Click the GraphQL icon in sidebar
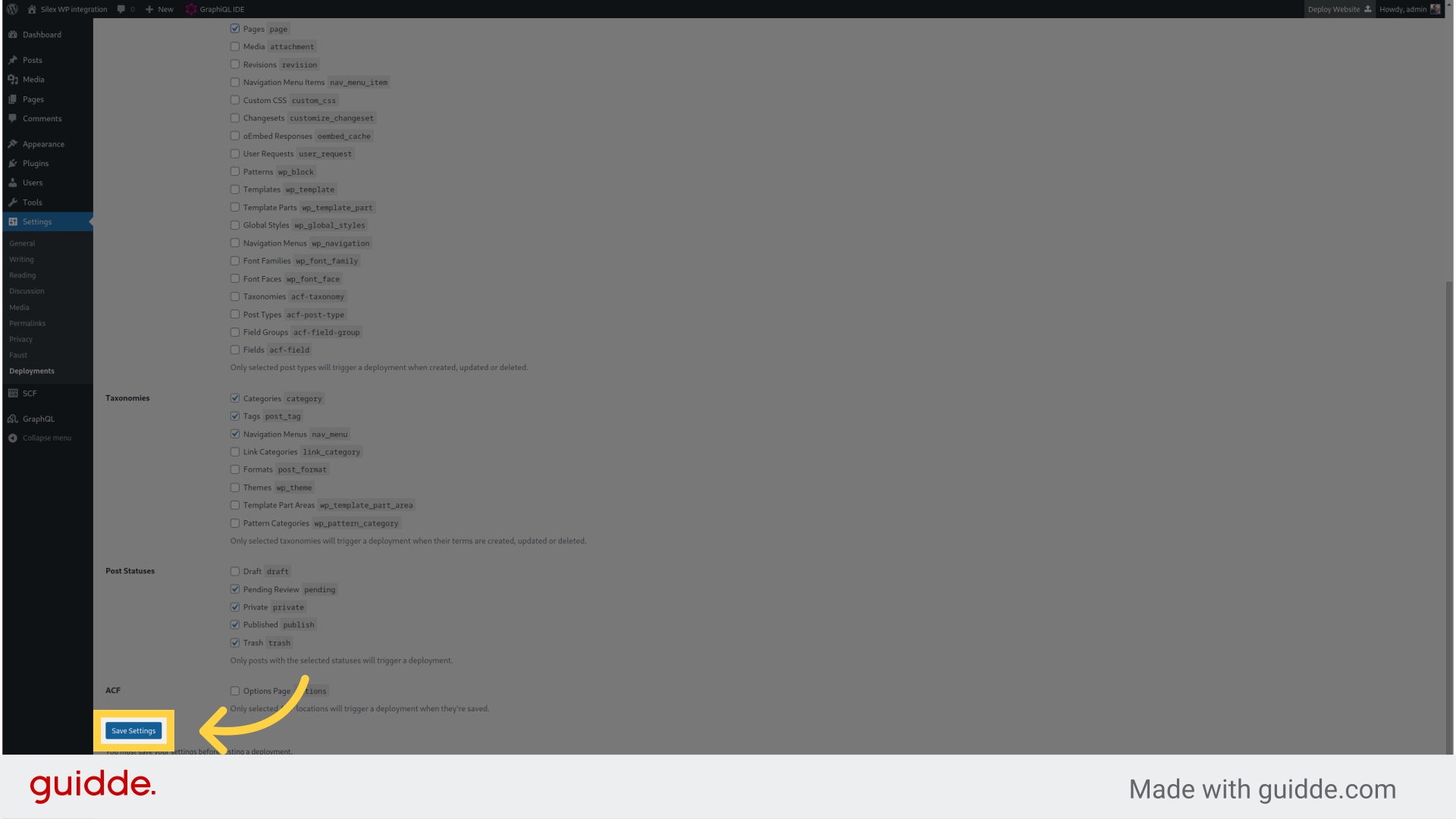1456x819 pixels. (x=13, y=418)
